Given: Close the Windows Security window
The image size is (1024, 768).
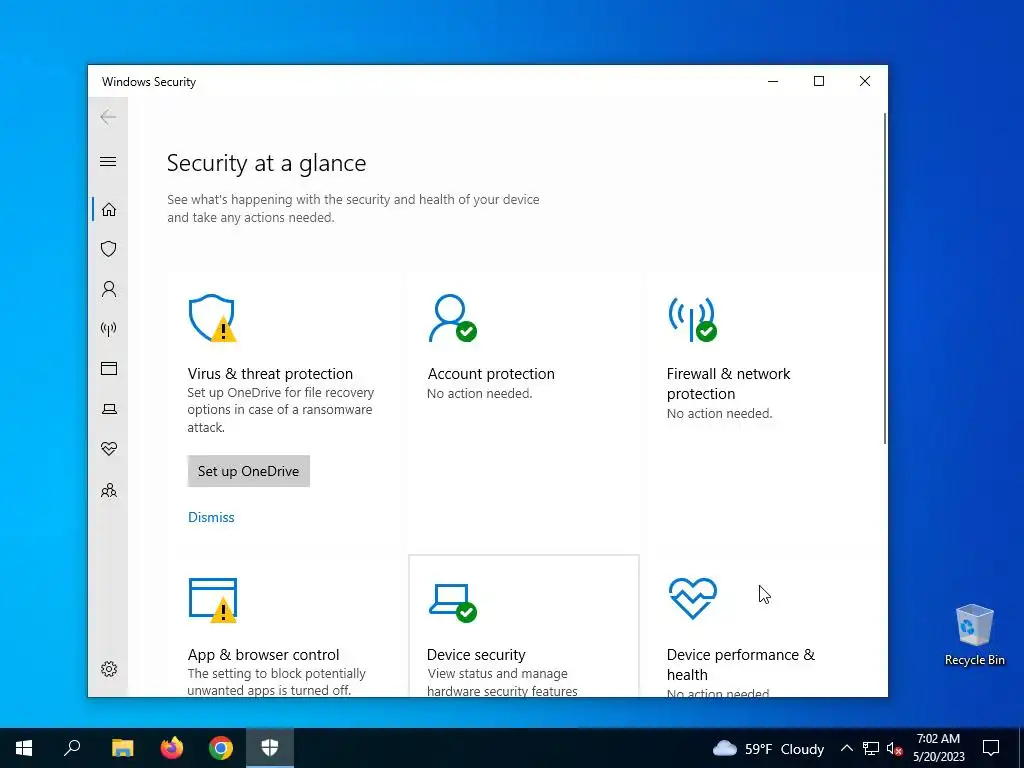Looking at the screenshot, I should [x=865, y=81].
